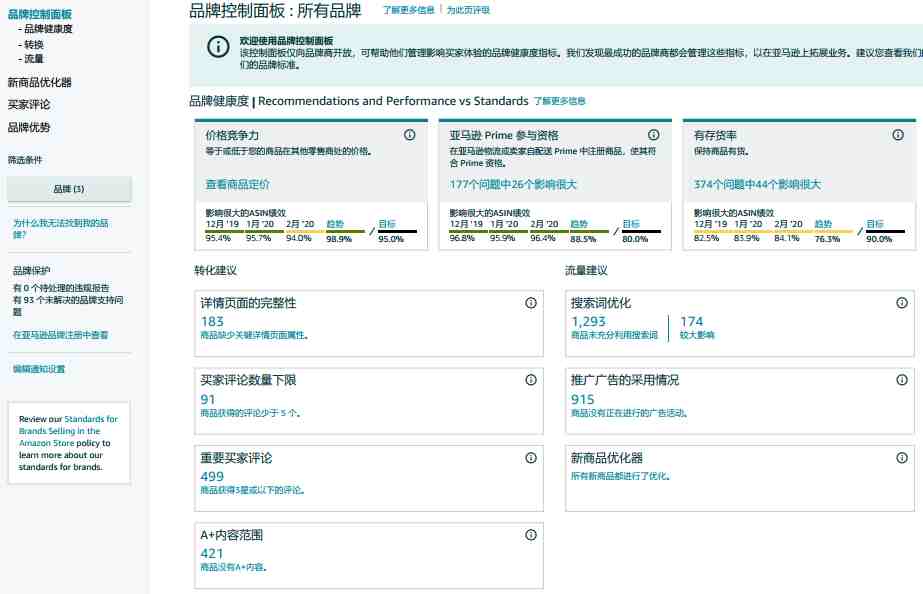Click 了解更多信息 next to Performance vs Standards
This screenshot has height=594, width=923.
click(560, 101)
